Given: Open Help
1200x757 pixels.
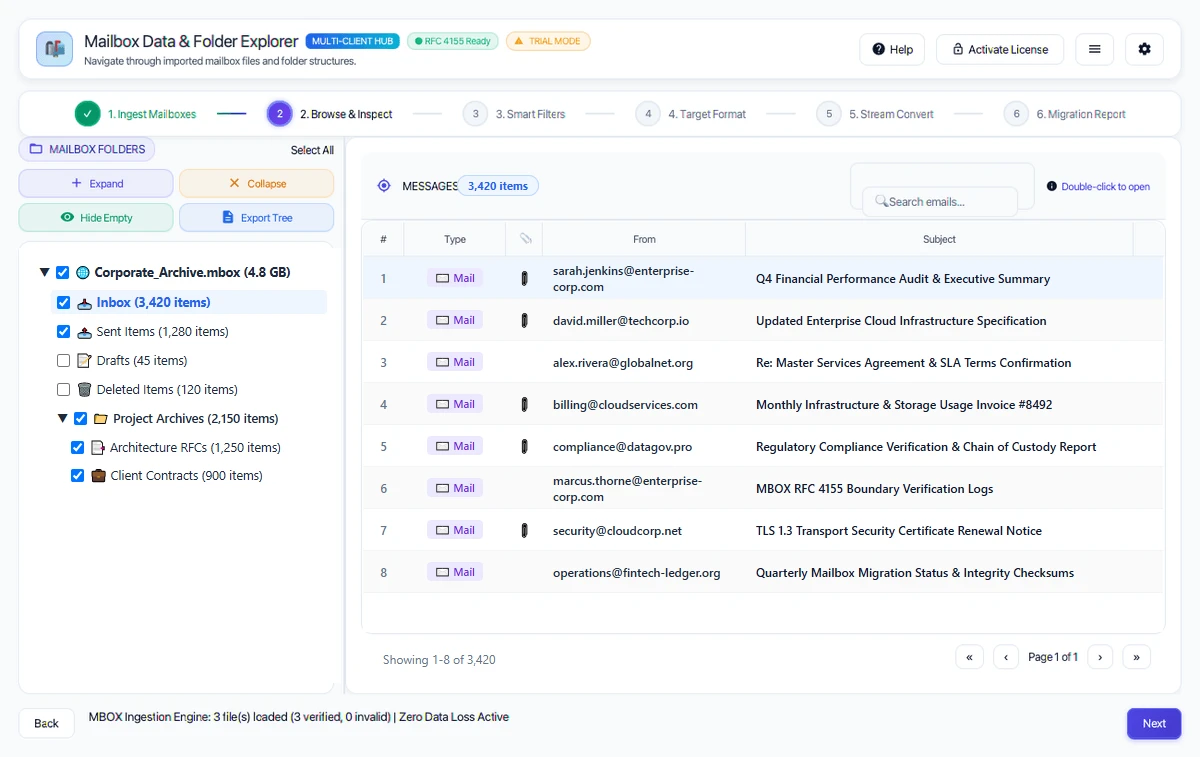Looking at the screenshot, I should (x=892, y=49).
